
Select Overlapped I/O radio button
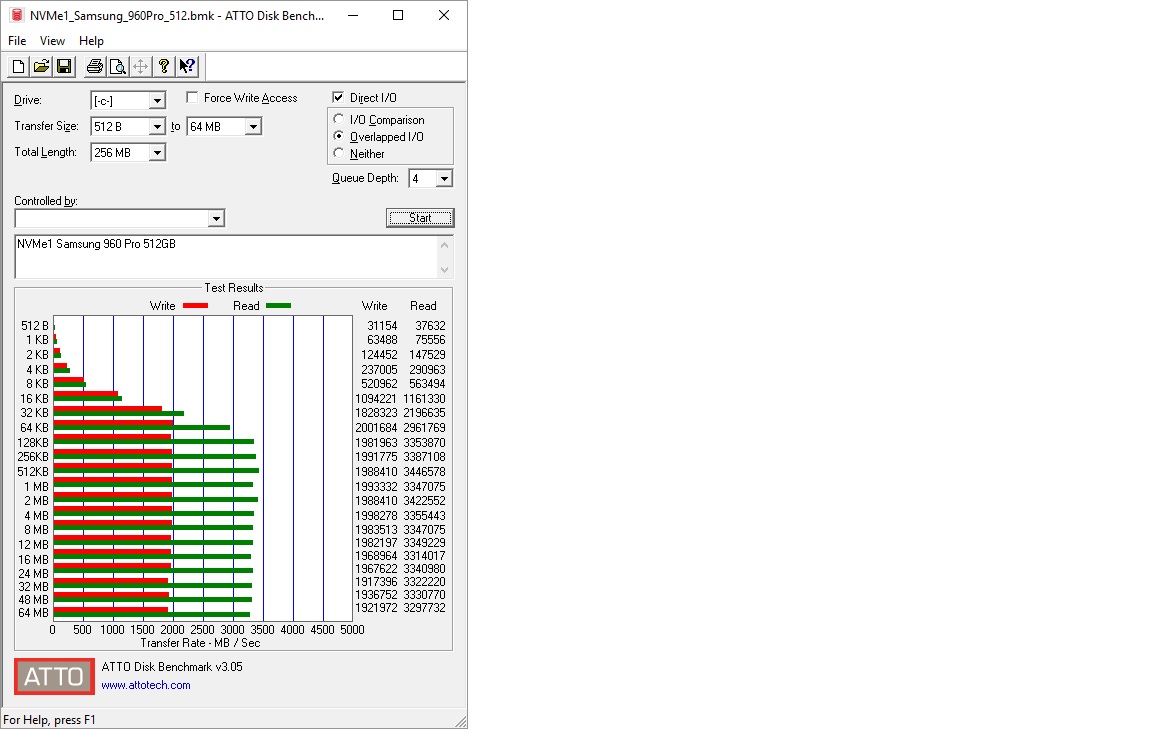coord(339,136)
